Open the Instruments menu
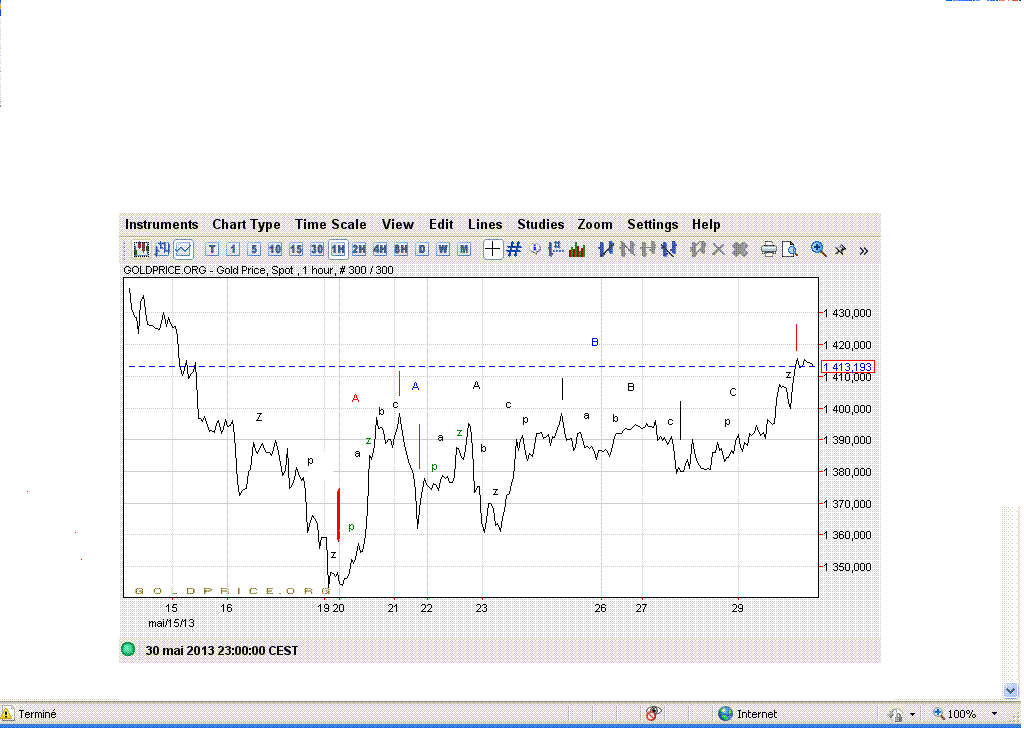 [161, 225]
